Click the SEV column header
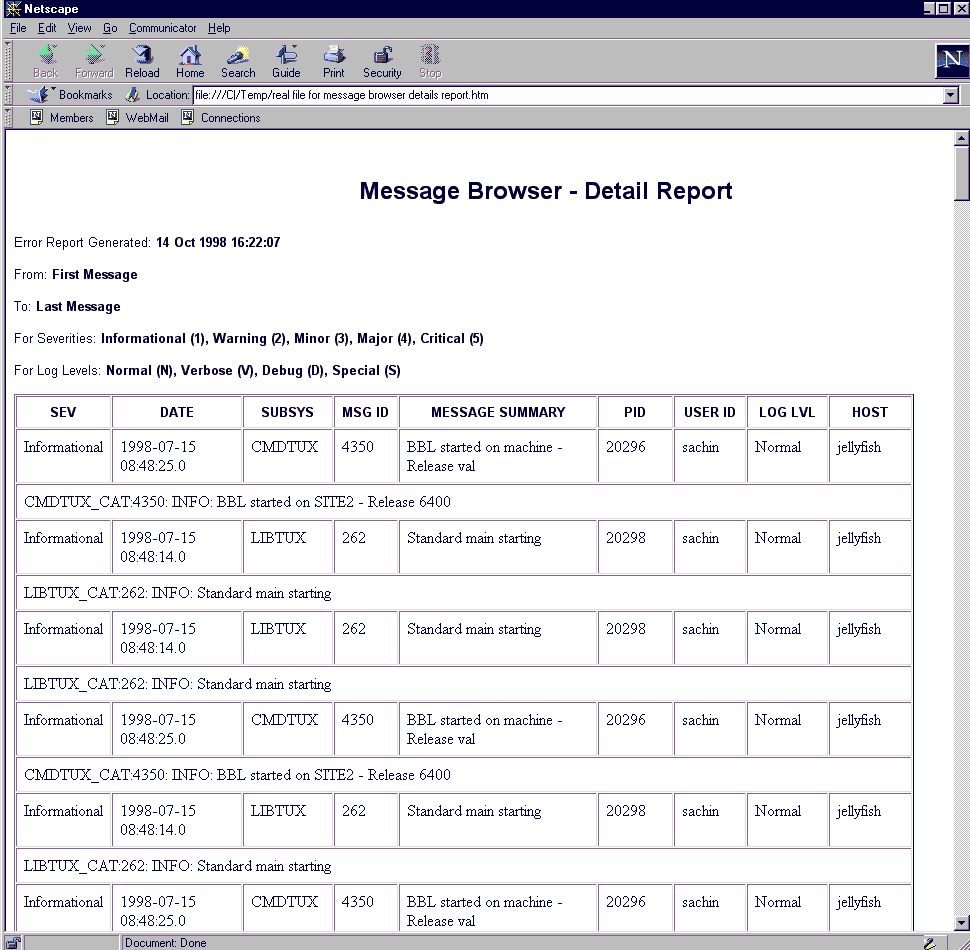The height and width of the screenshot is (950, 970). (63, 413)
